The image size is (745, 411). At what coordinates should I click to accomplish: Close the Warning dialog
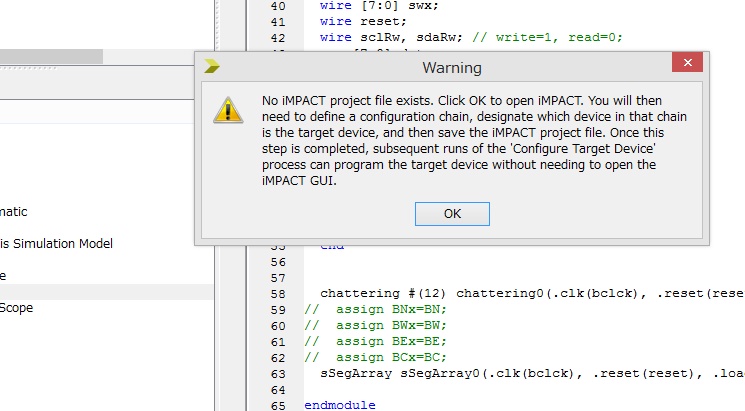pyautogui.click(x=687, y=67)
